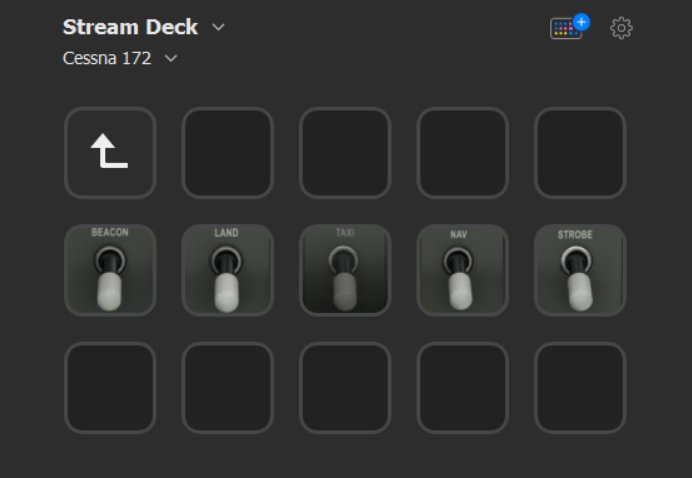Select the empty key below STROBE switch

(580, 388)
